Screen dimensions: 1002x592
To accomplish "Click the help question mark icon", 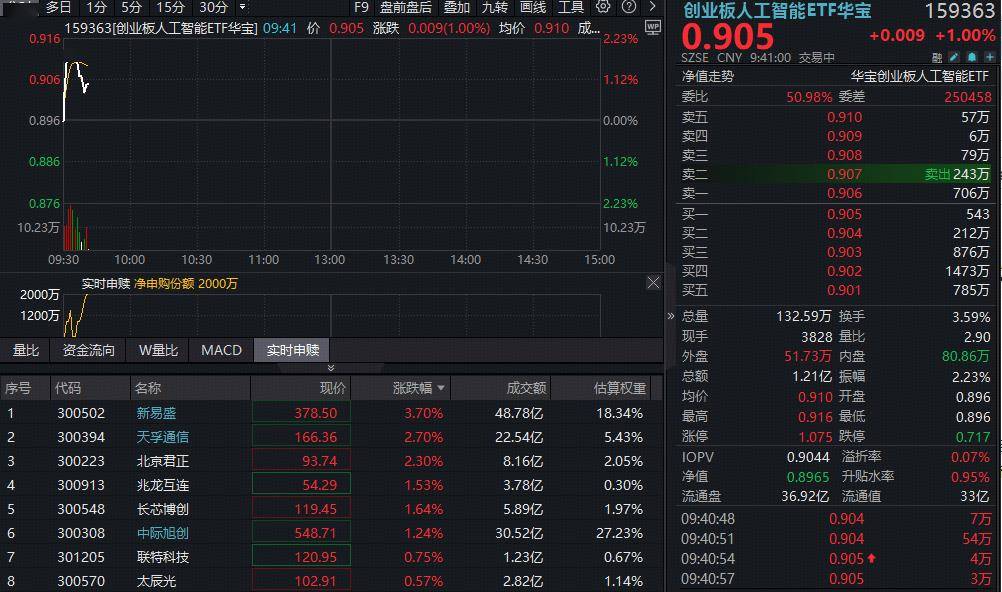I will click(x=629, y=7).
